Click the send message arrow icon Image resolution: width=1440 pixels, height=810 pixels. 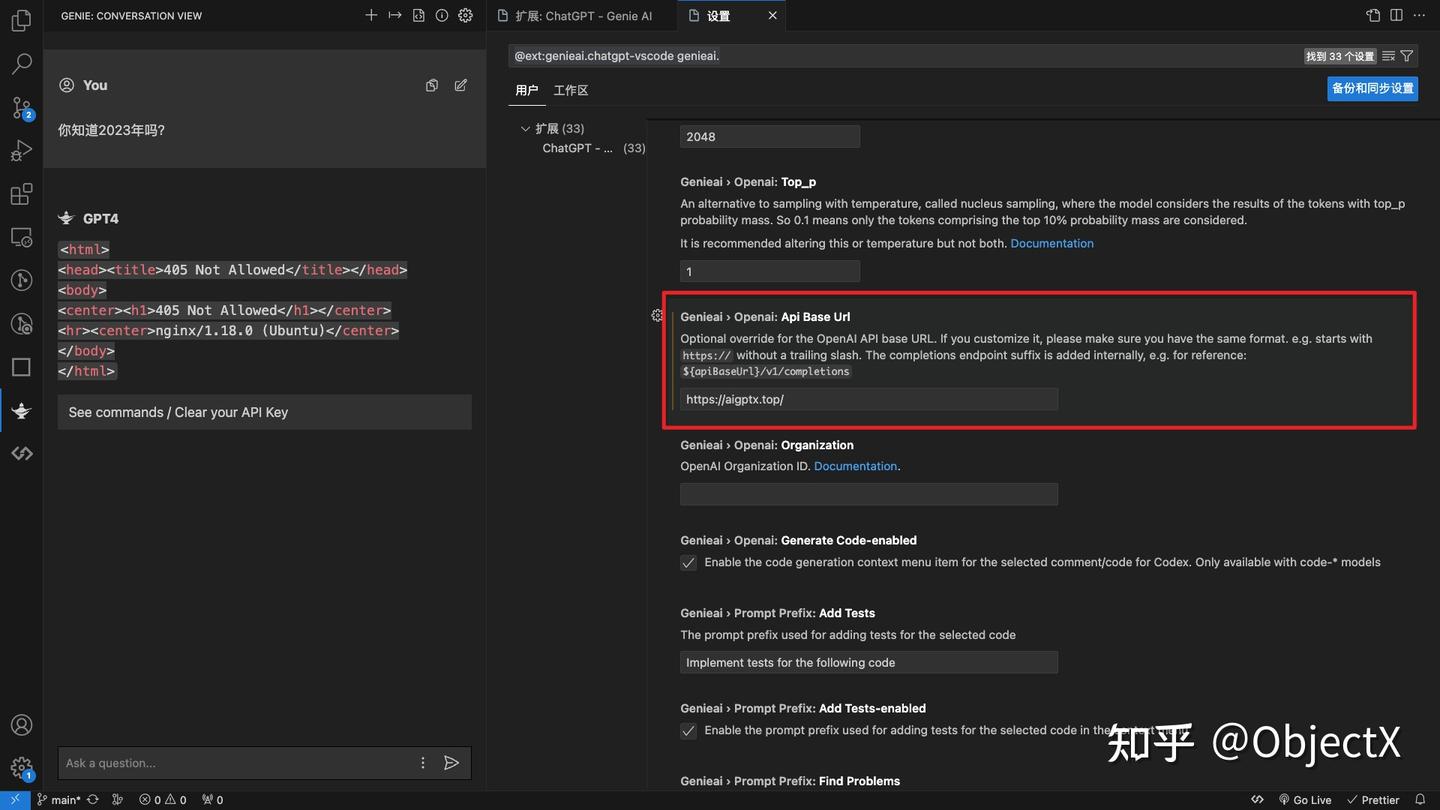tap(452, 763)
